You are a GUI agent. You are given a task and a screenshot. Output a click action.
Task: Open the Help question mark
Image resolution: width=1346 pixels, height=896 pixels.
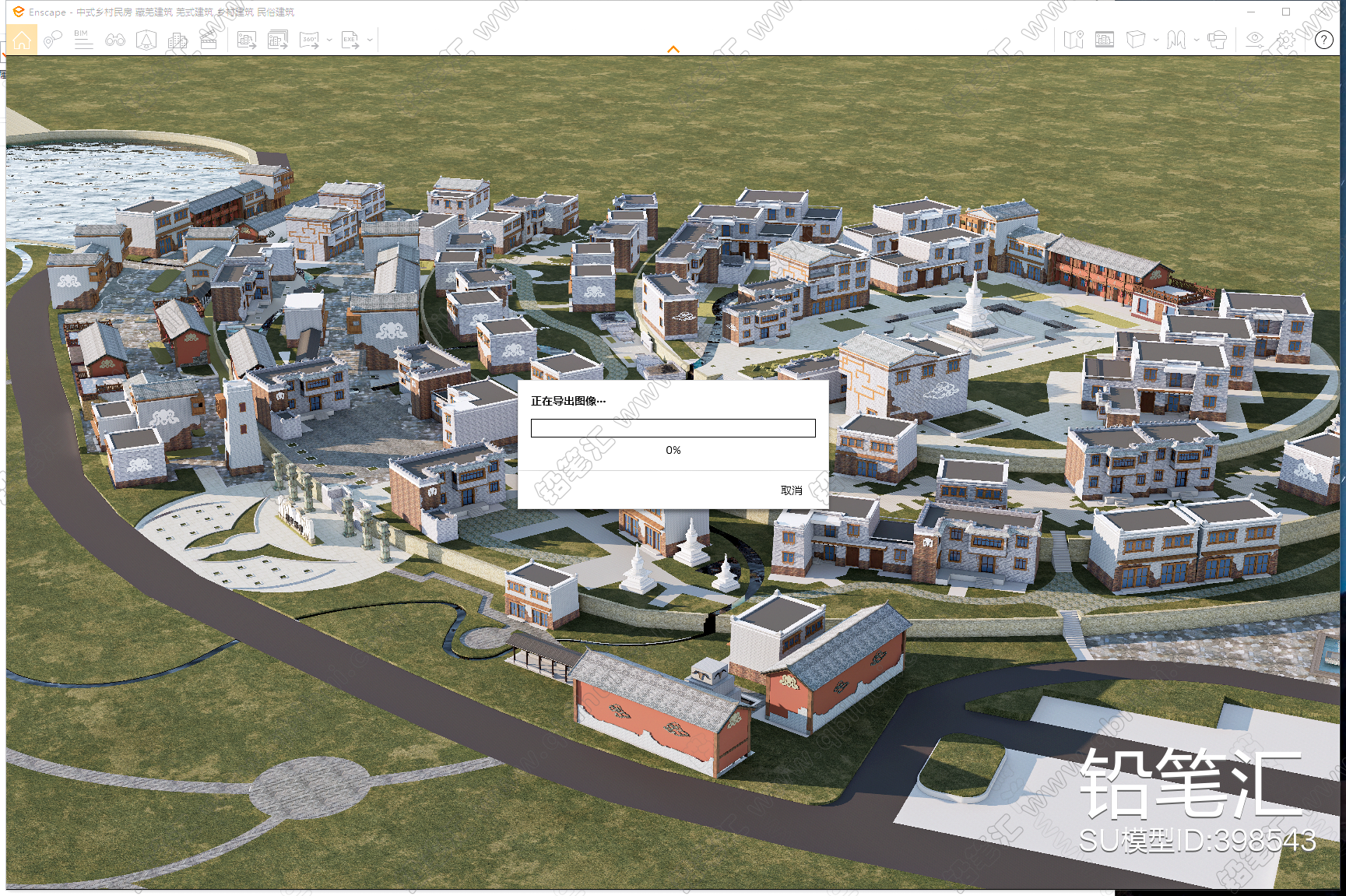click(x=1323, y=40)
